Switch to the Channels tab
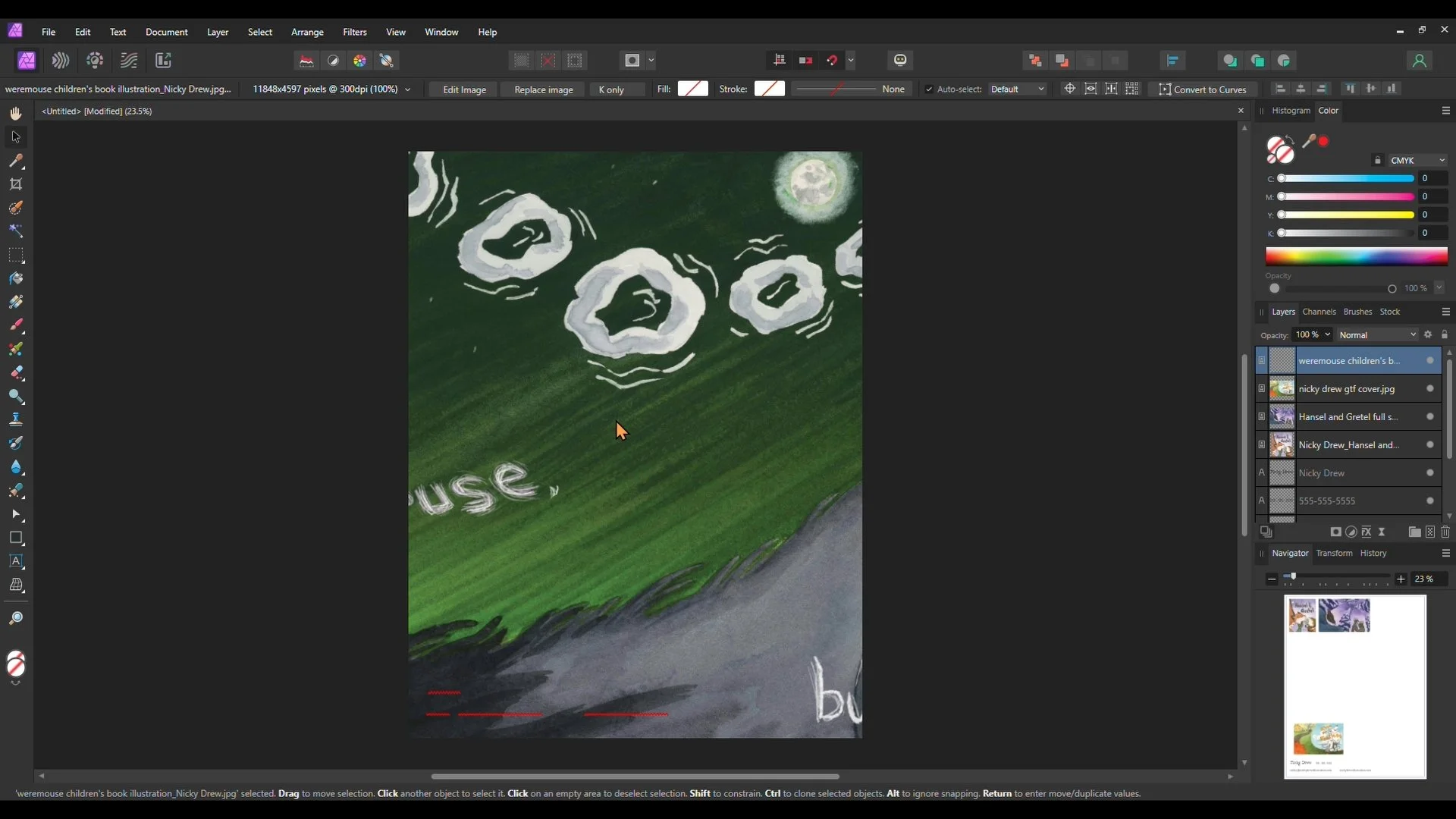Viewport: 1456px width, 819px height. click(1319, 312)
